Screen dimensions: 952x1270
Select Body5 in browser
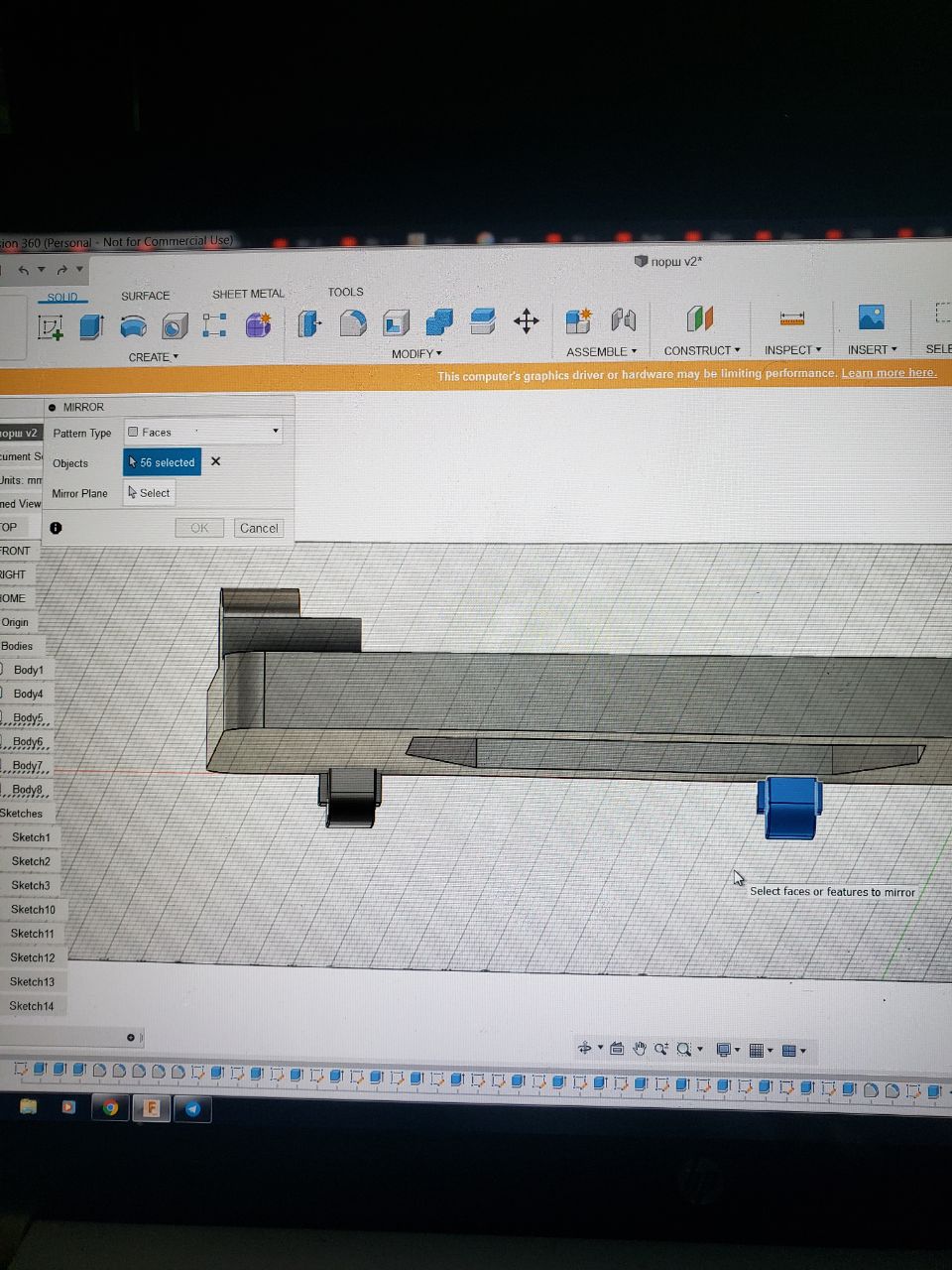28,717
